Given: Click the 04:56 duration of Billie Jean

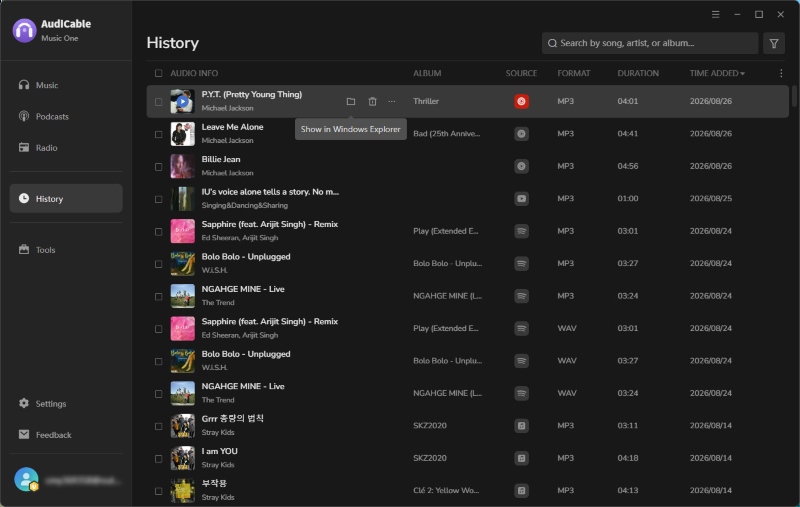Looking at the screenshot, I should (628, 166).
